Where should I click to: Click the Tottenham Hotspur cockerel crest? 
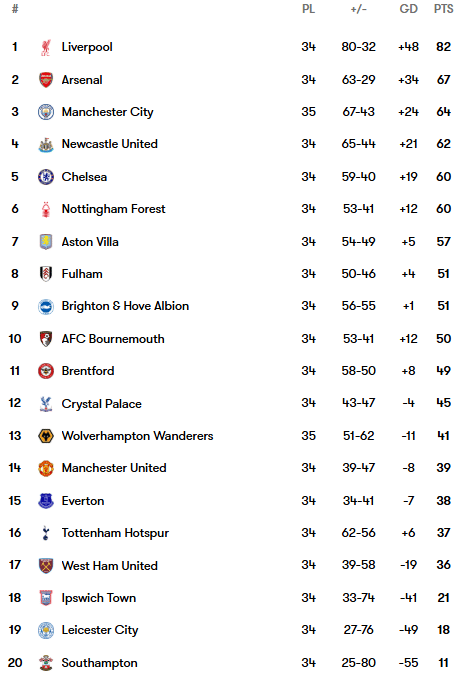click(x=46, y=533)
